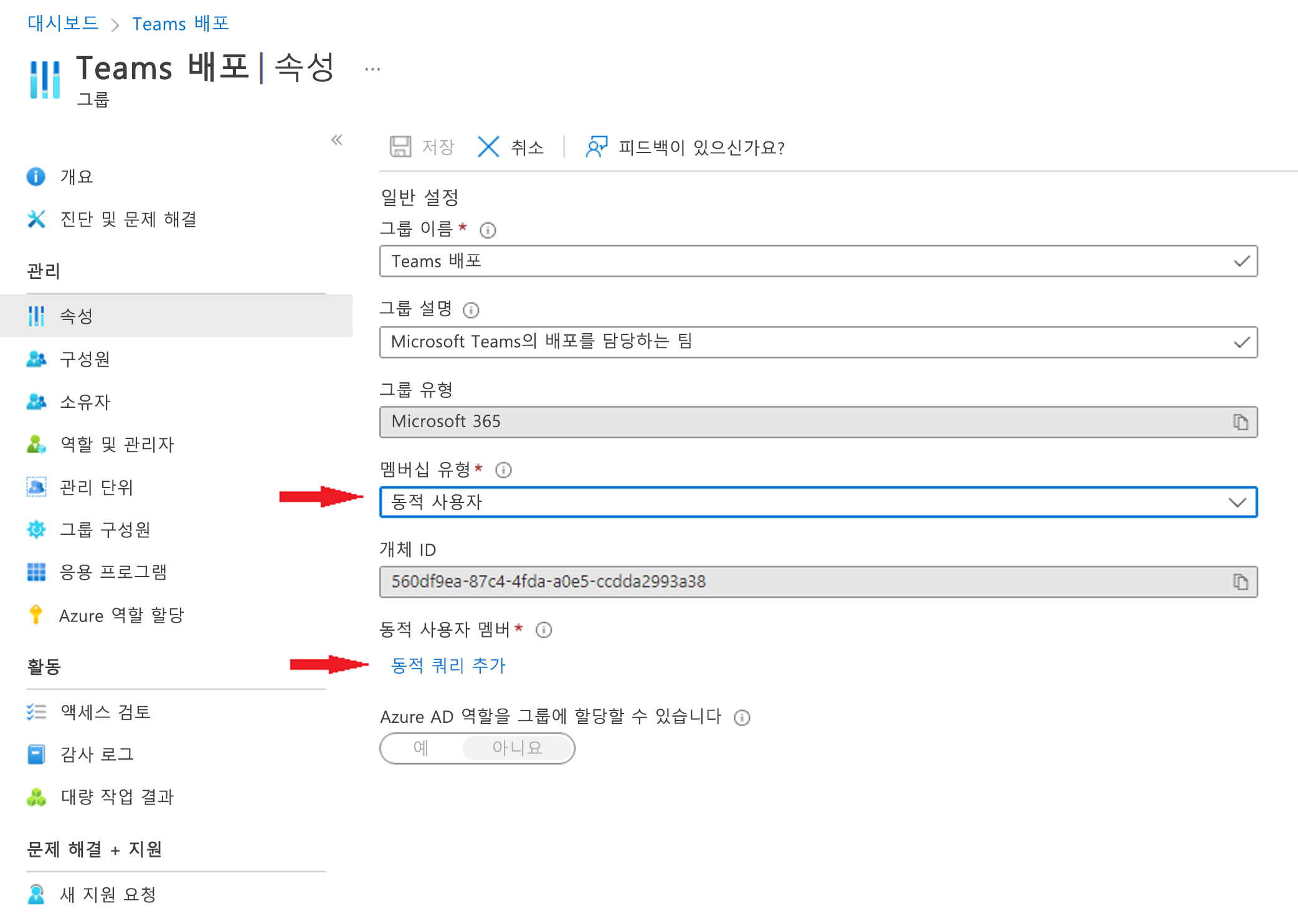This screenshot has width=1298, height=924.
Task: Click the grid icon beside 응용 프로그램
Action: coord(36,572)
